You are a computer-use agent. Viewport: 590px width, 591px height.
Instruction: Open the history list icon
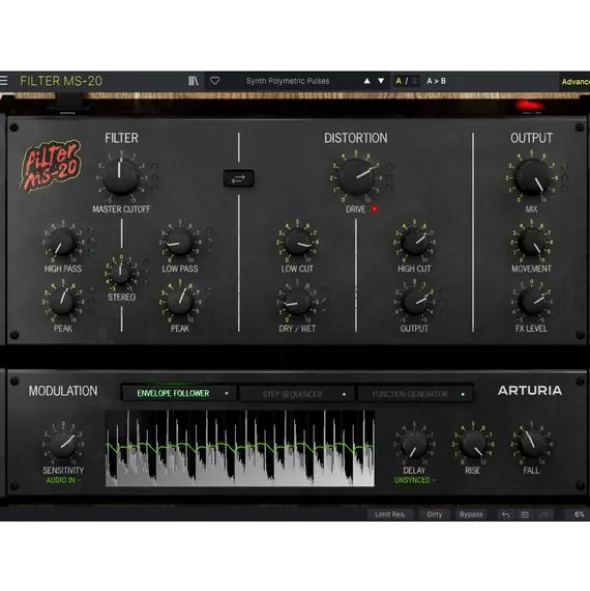coord(525,514)
